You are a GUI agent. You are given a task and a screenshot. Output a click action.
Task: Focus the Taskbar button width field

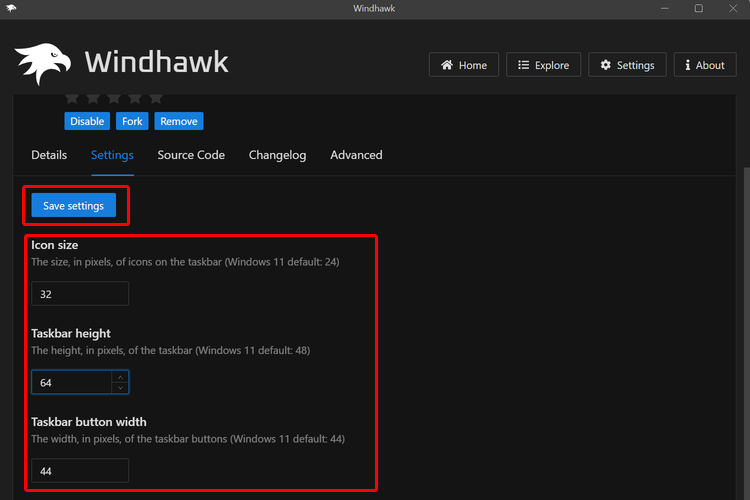tap(80, 470)
